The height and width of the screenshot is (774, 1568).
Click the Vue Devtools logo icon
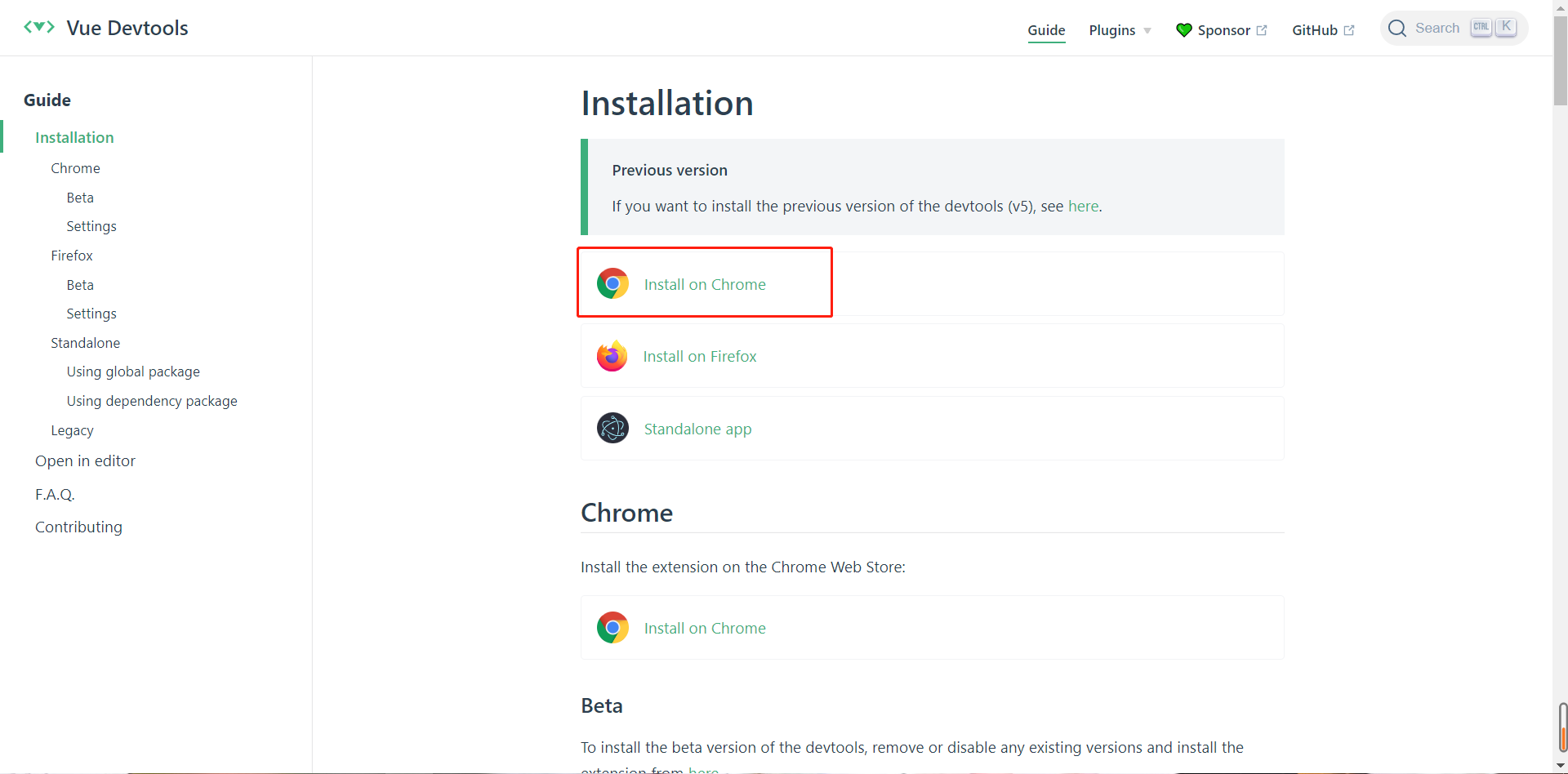pos(39,27)
